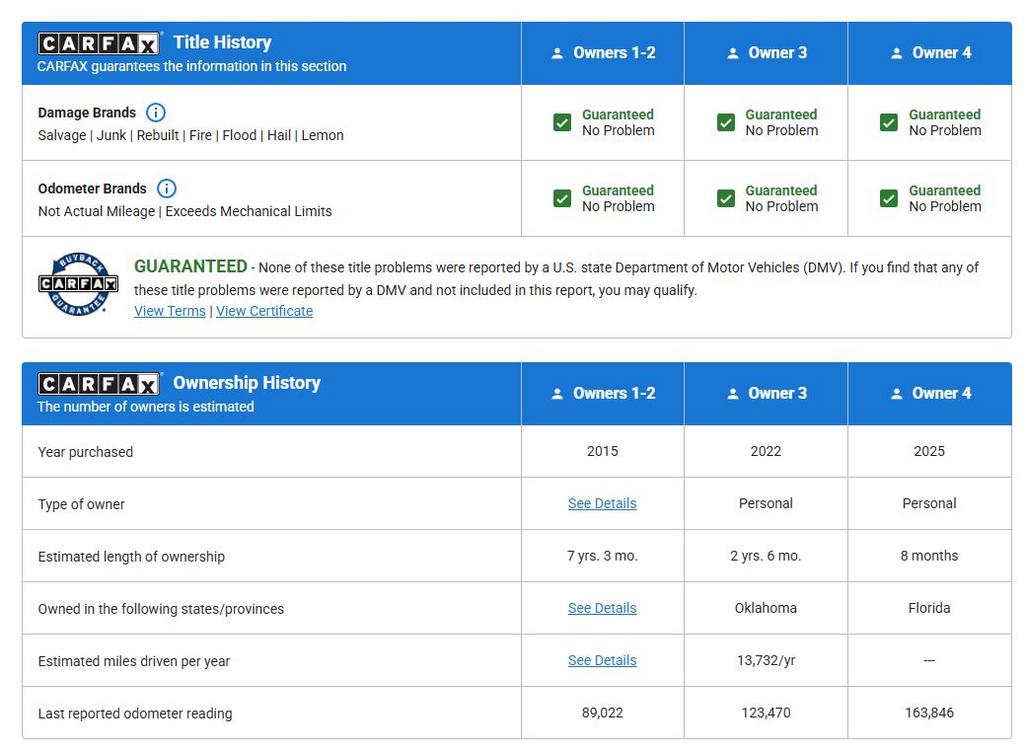This screenshot has width=1024, height=752.
Task: Click the Damage Brands info icon
Action: pos(156,112)
